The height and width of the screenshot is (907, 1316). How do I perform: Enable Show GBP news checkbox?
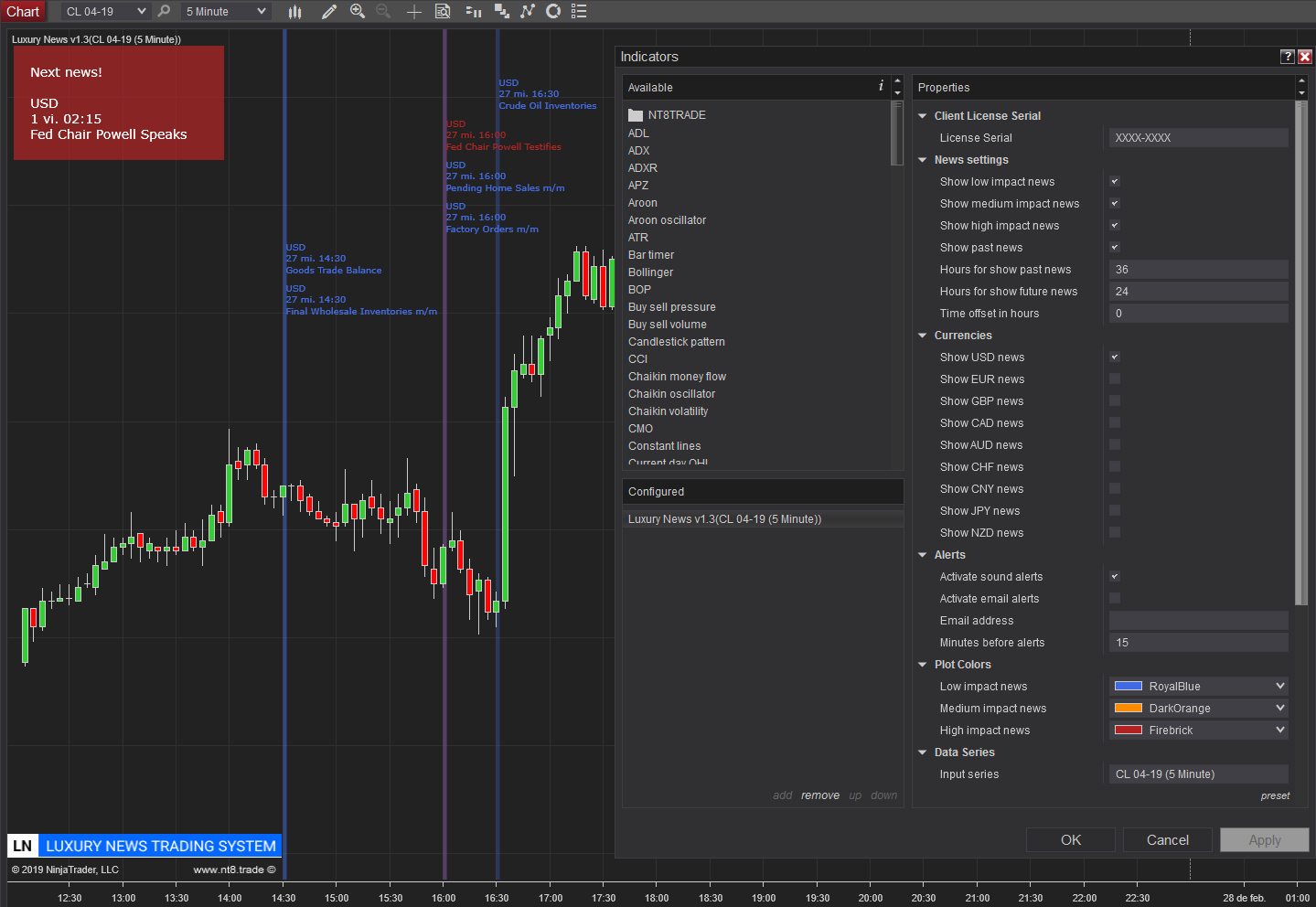[1114, 401]
